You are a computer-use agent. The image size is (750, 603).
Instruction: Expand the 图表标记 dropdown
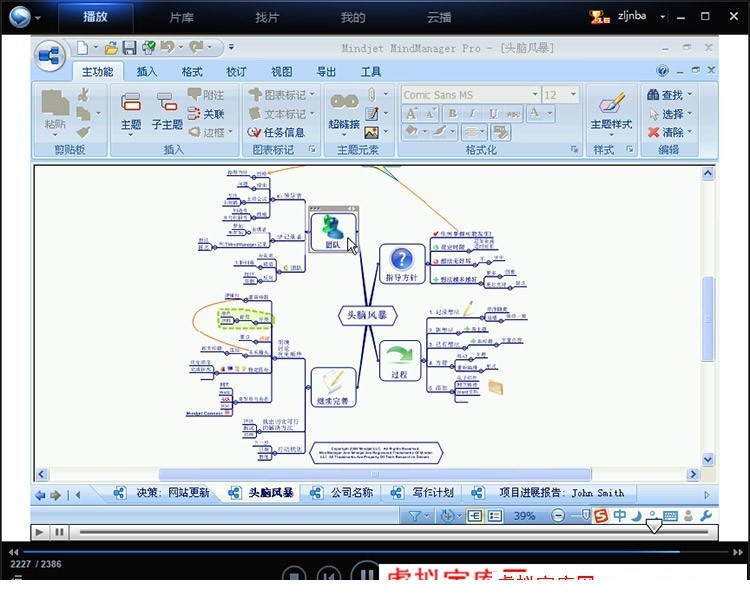312,95
